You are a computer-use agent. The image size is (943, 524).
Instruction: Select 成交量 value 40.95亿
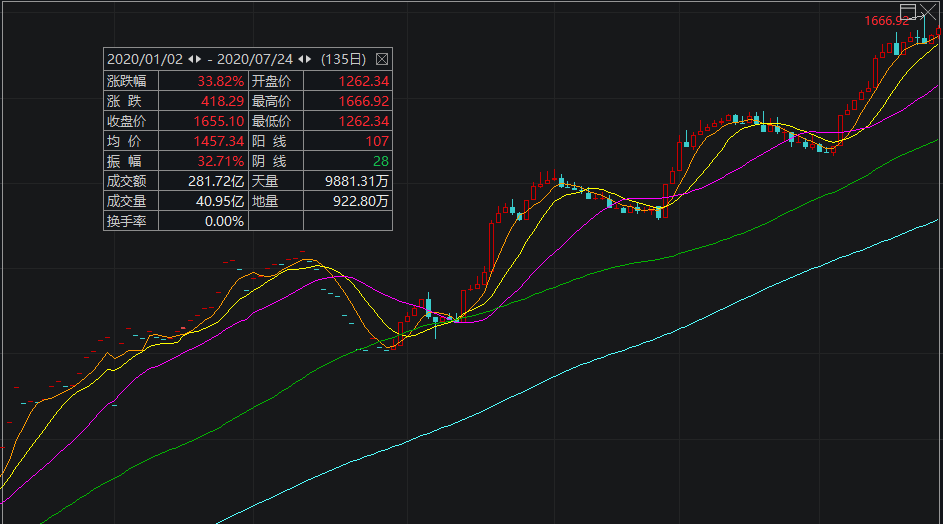click(220, 200)
